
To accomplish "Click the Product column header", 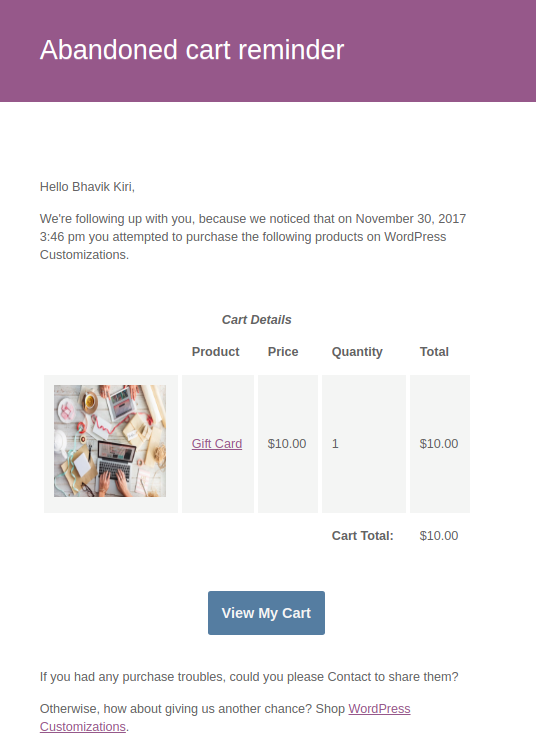I will [215, 352].
